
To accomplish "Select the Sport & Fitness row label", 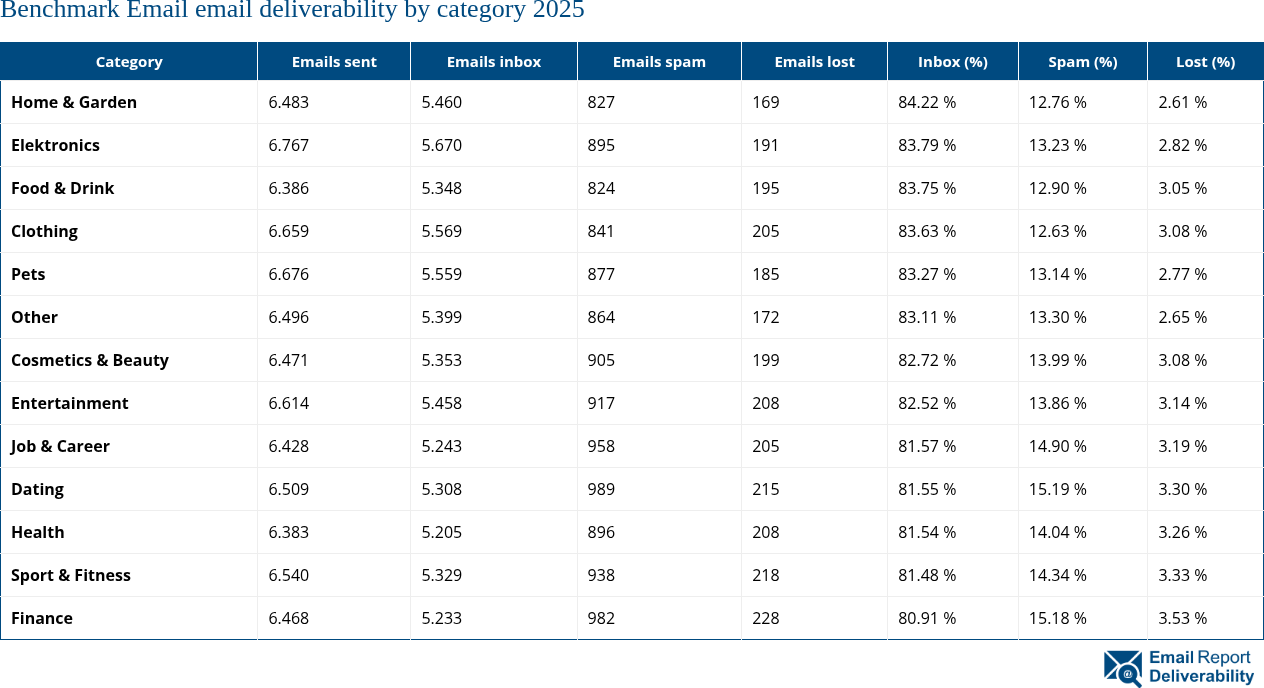I will pos(71,575).
